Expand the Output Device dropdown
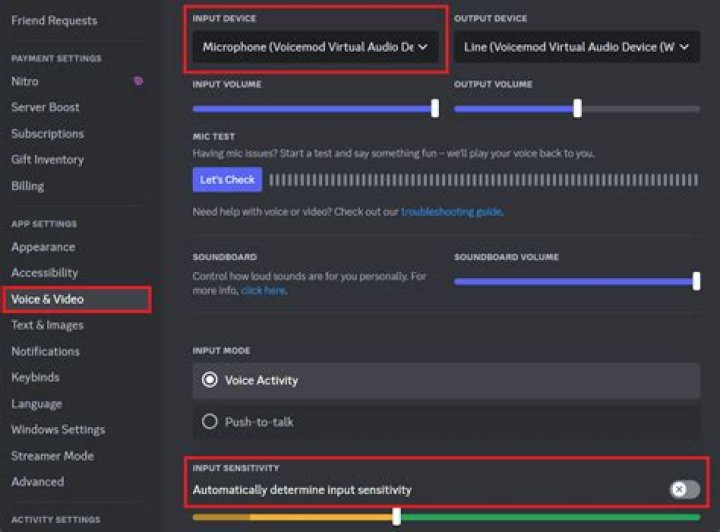This screenshot has width=720, height=532. (576, 47)
